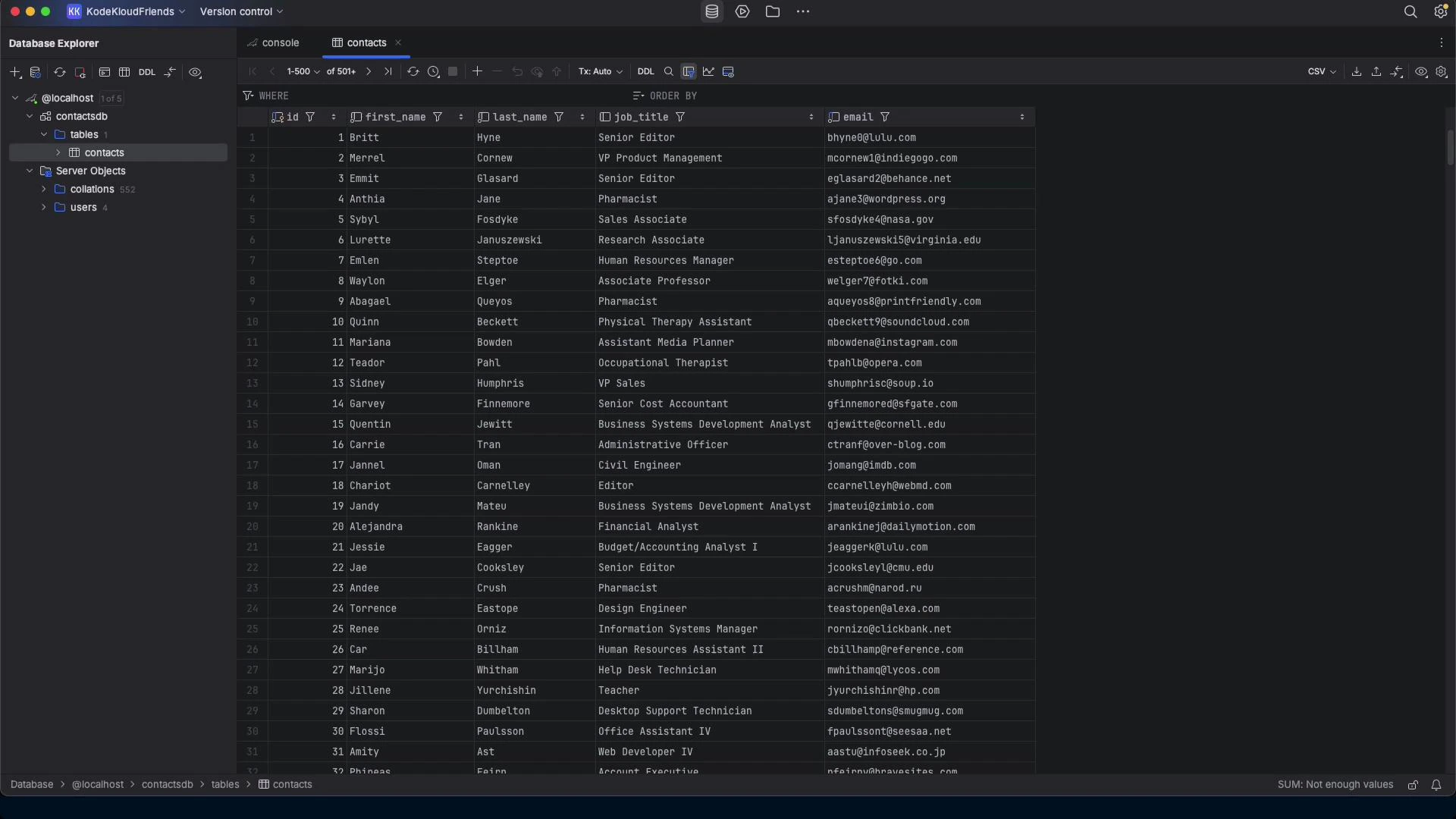Open the Tx: Auto transaction mode dropdown
Screen dimensions: 1456x819
pyautogui.click(x=601, y=71)
